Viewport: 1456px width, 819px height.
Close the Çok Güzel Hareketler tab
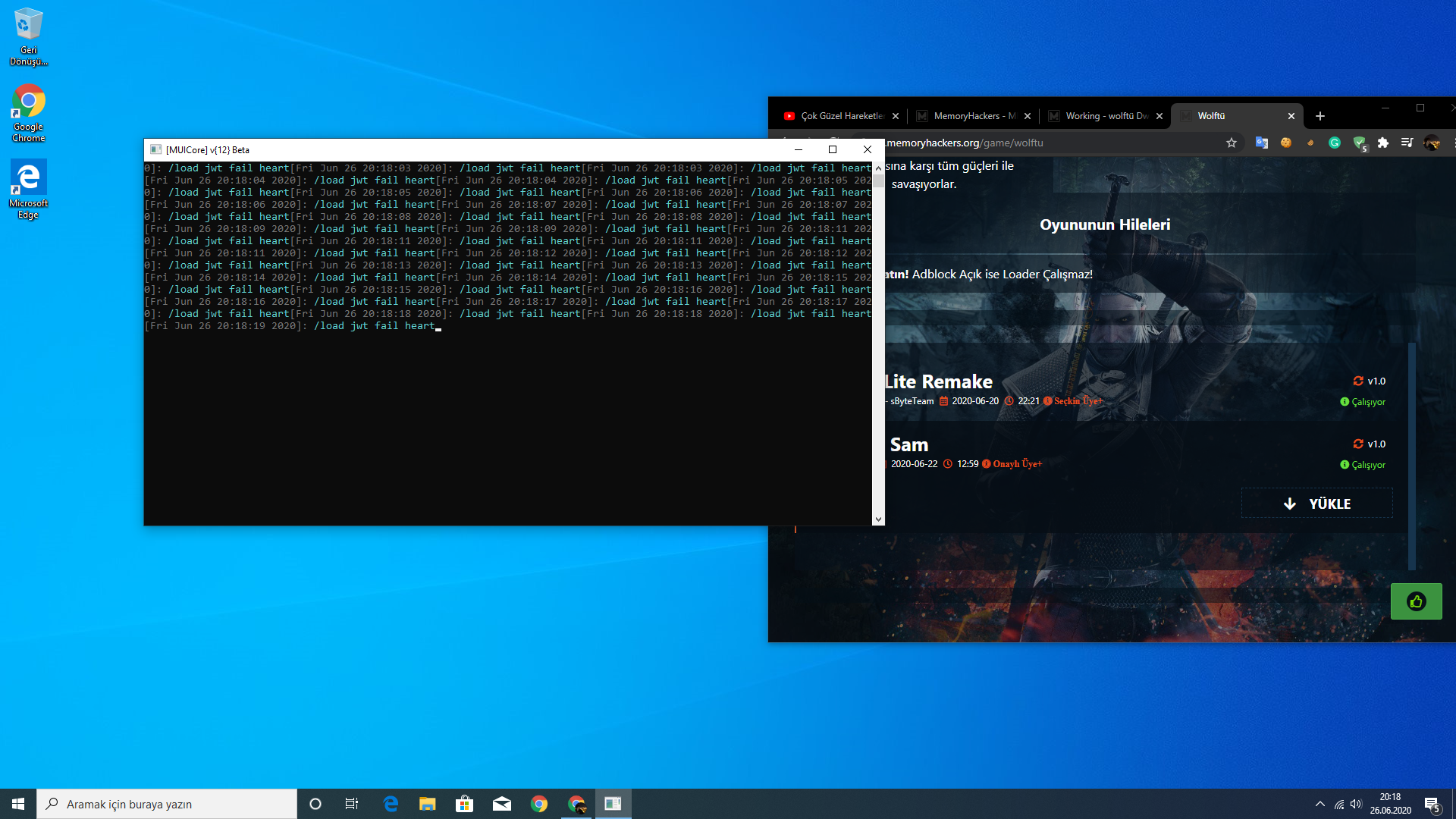[x=896, y=116]
